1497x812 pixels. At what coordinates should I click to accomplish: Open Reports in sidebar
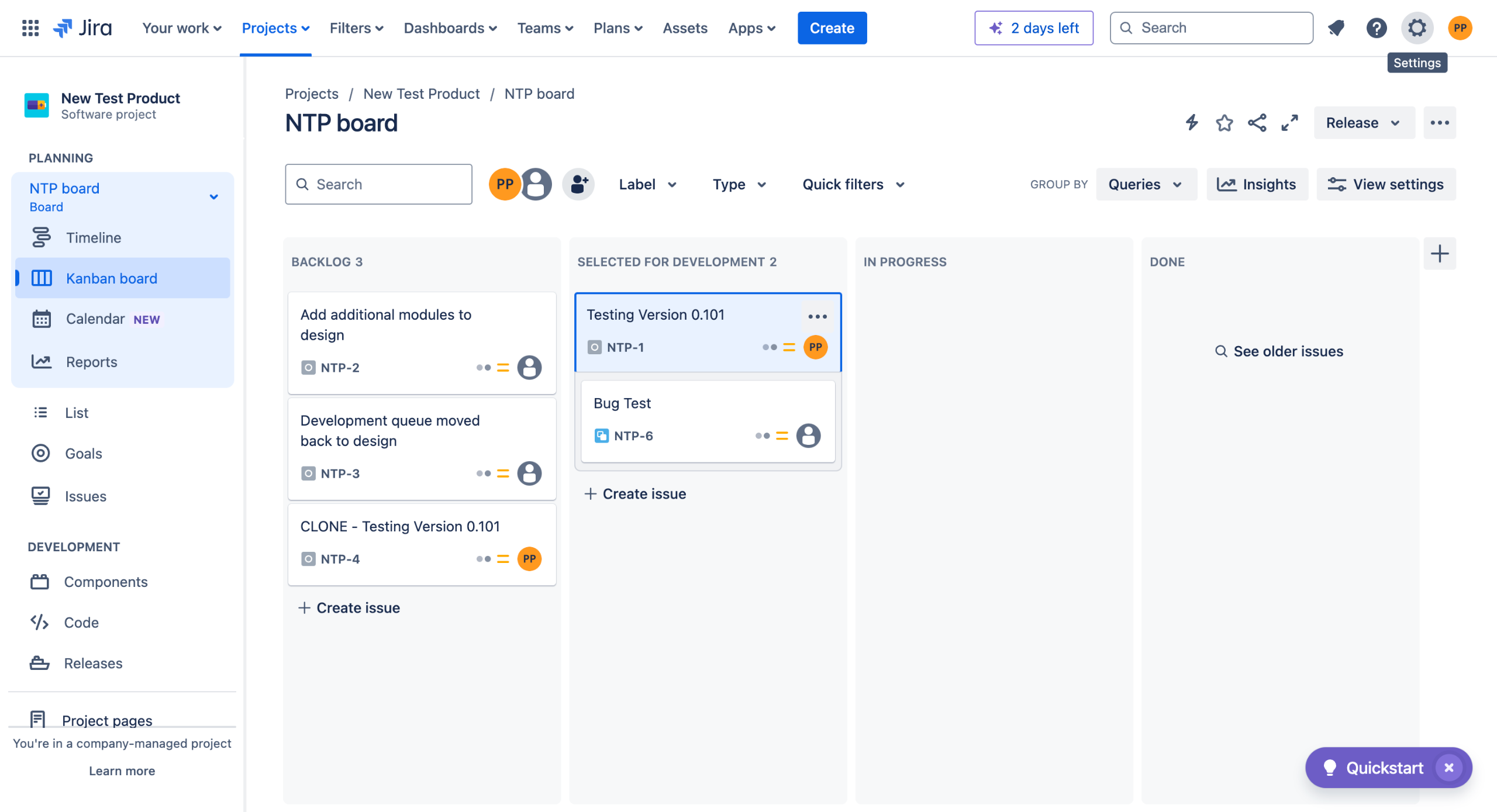pyautogui.click(x=123, y=362)
